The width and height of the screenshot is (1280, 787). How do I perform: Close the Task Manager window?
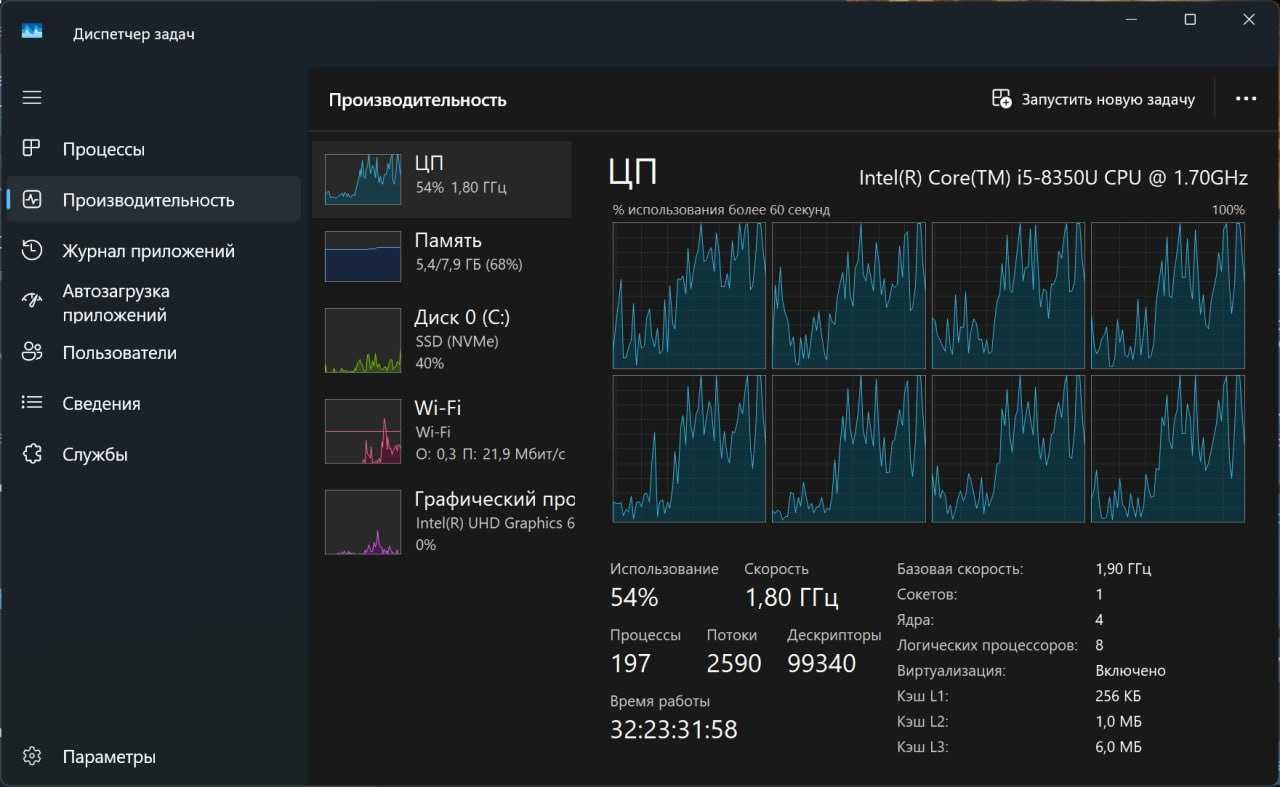[1248, 20]
